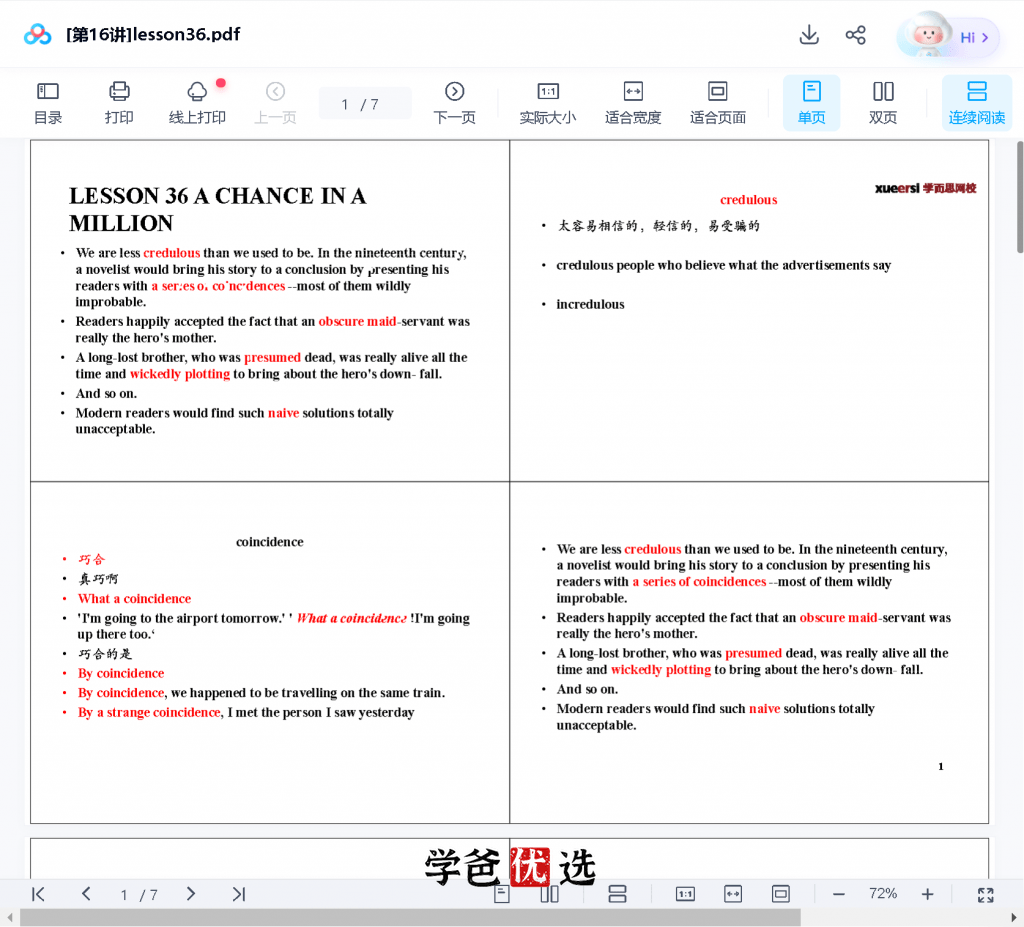1024x927 pixels.
Task: Enter fullscreen mode
Action: pos(985,894)
